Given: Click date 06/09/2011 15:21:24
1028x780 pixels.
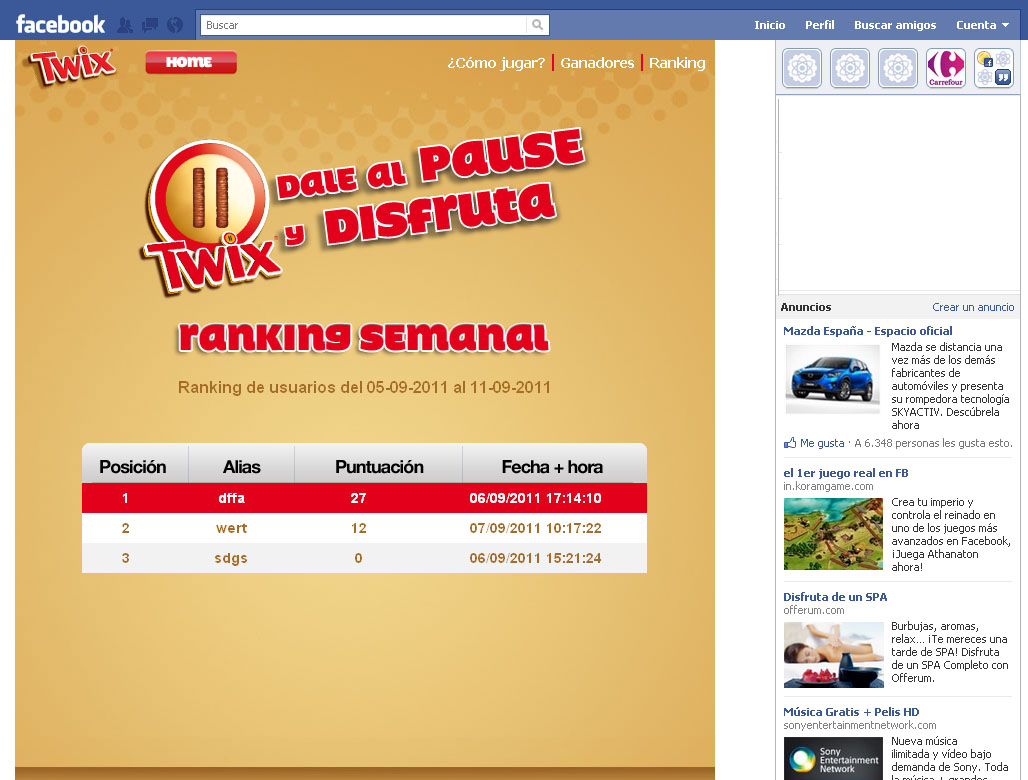Looking at the screenshot, I should 535,558.
